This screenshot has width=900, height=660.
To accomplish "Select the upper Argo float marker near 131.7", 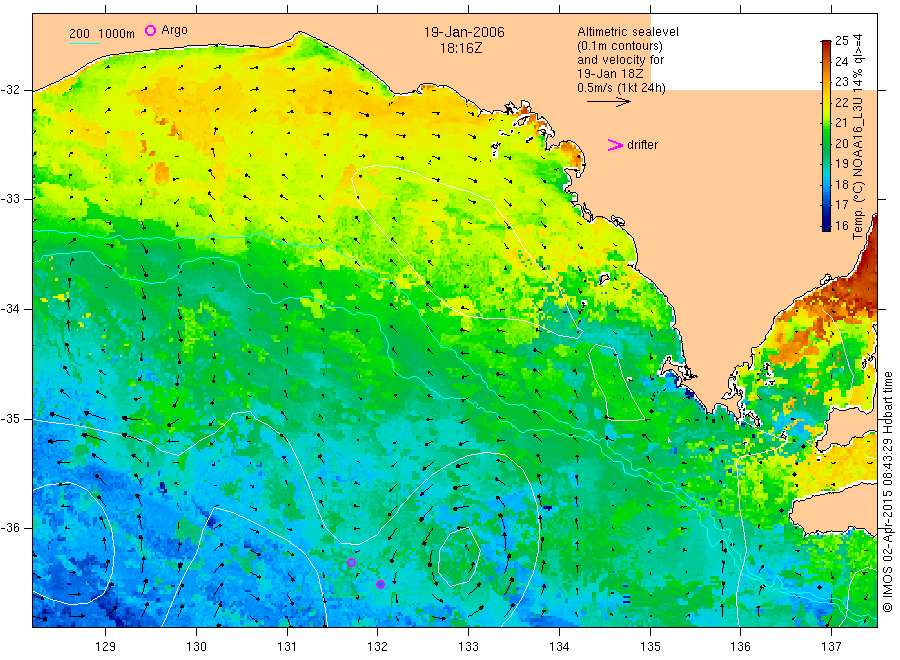I will pos(351,562).
